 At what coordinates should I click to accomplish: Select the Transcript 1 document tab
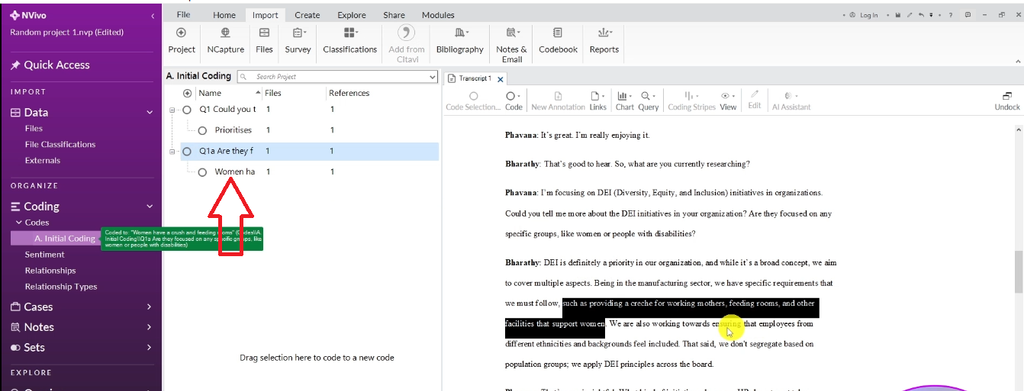[474, 78]
